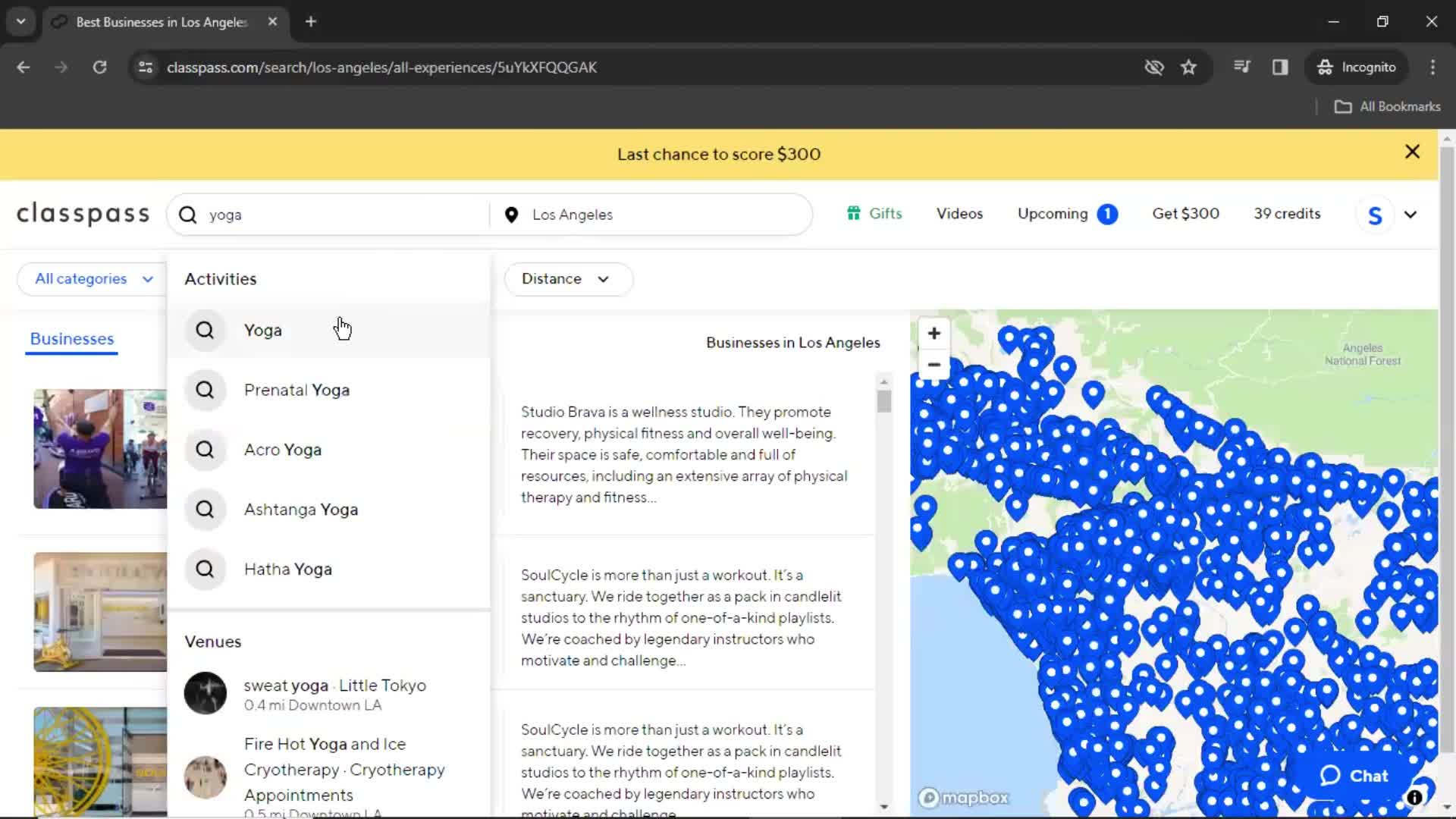This screenshot has height=819, width=1456.
Task: Open the Distance filter dropdown
Action: coord(568,279)
